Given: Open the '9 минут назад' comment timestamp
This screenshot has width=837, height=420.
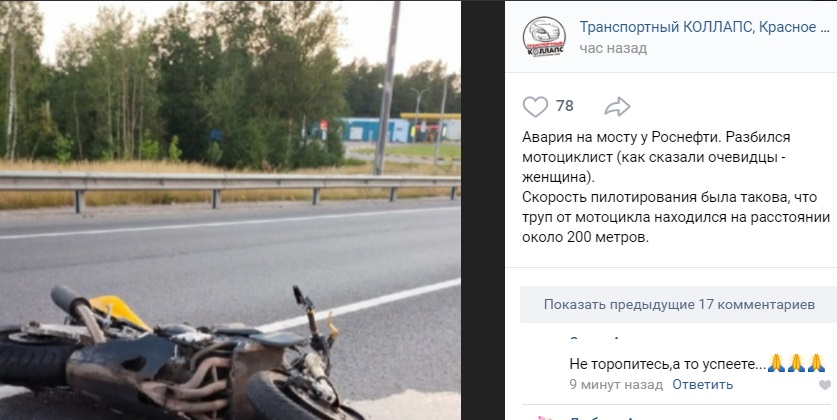Looking at the screenshot, I should (x=616, y=384).
